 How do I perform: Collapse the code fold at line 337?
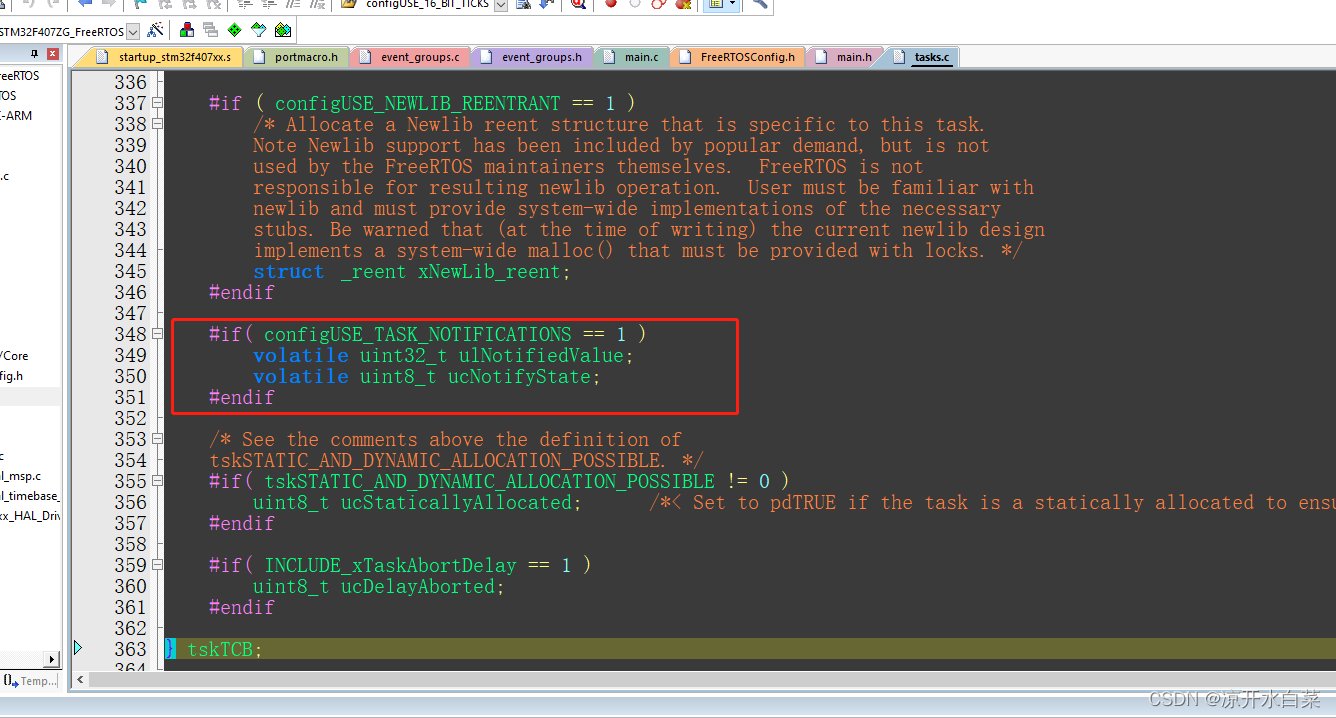pyautogui.click(x=157, y=103)
